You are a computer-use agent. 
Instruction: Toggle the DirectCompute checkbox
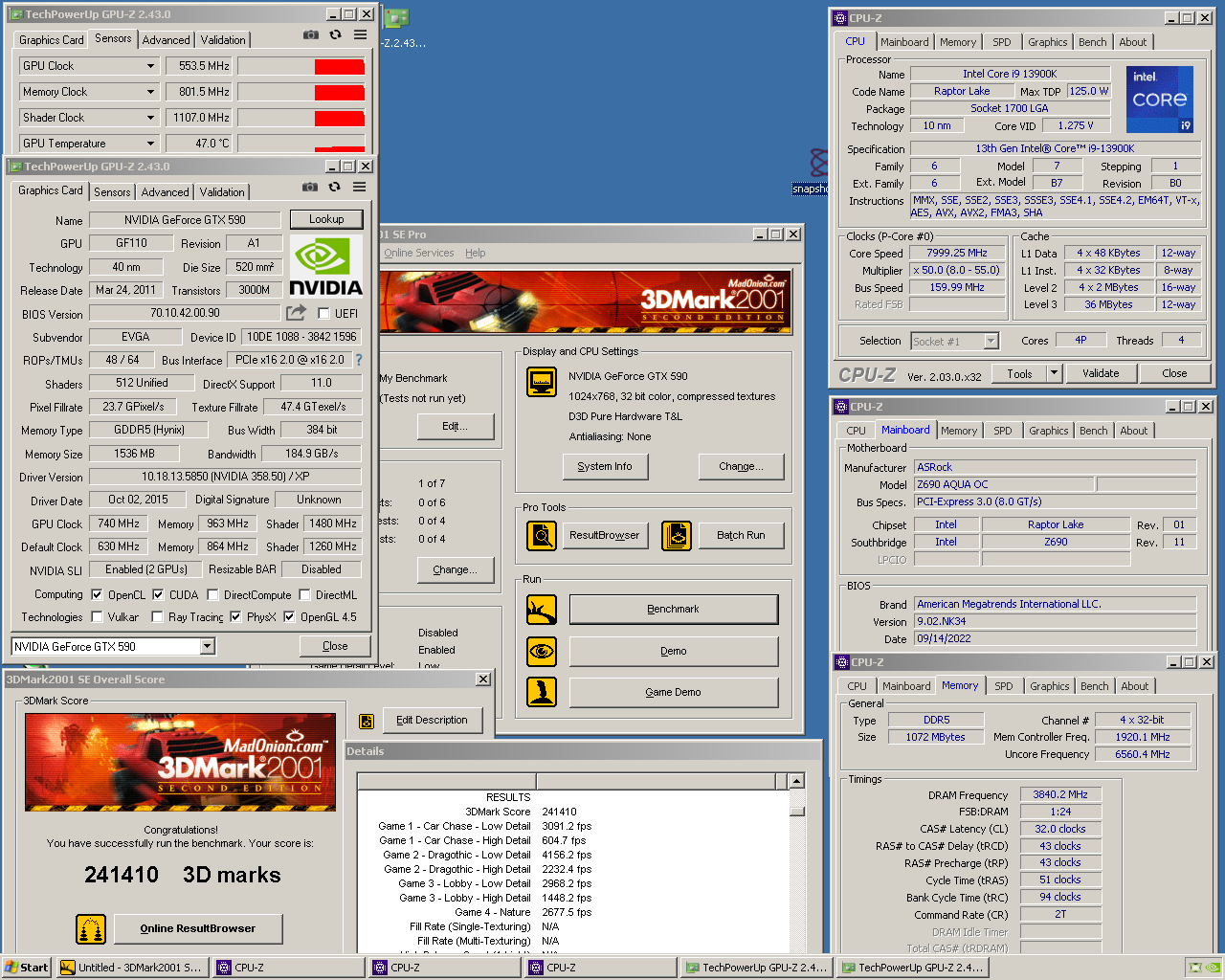(212, 594)
